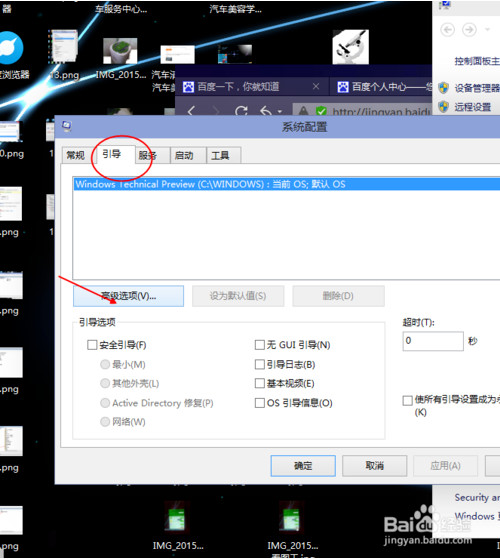Open 远程设置 link in control panel
500x559 pixels.
click(473, 107)
